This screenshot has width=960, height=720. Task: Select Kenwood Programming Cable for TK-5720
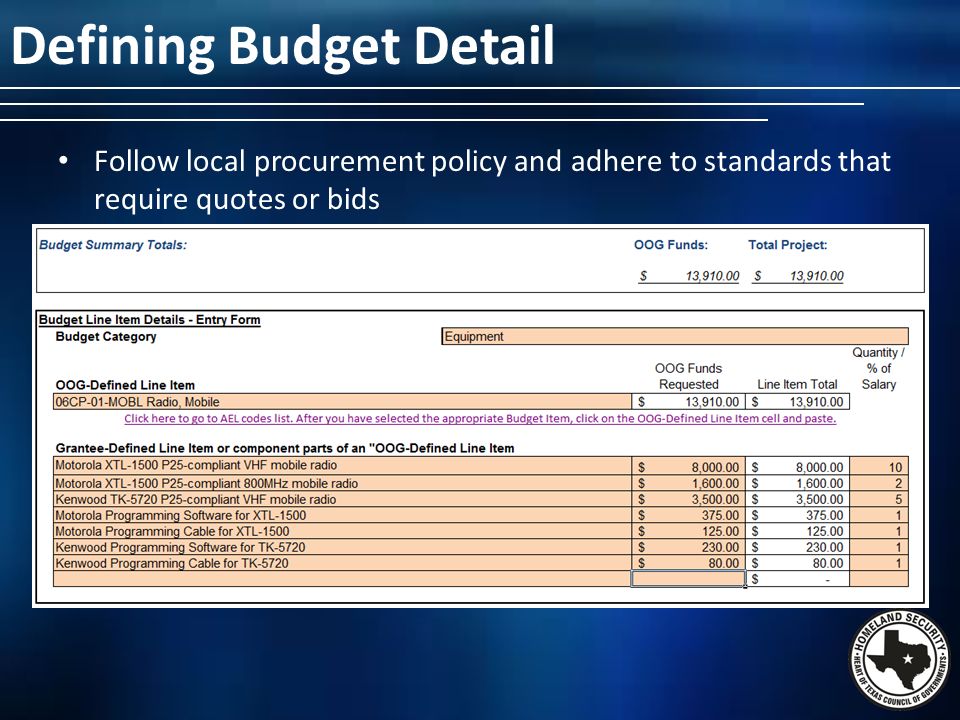click(x=342, y=563)
